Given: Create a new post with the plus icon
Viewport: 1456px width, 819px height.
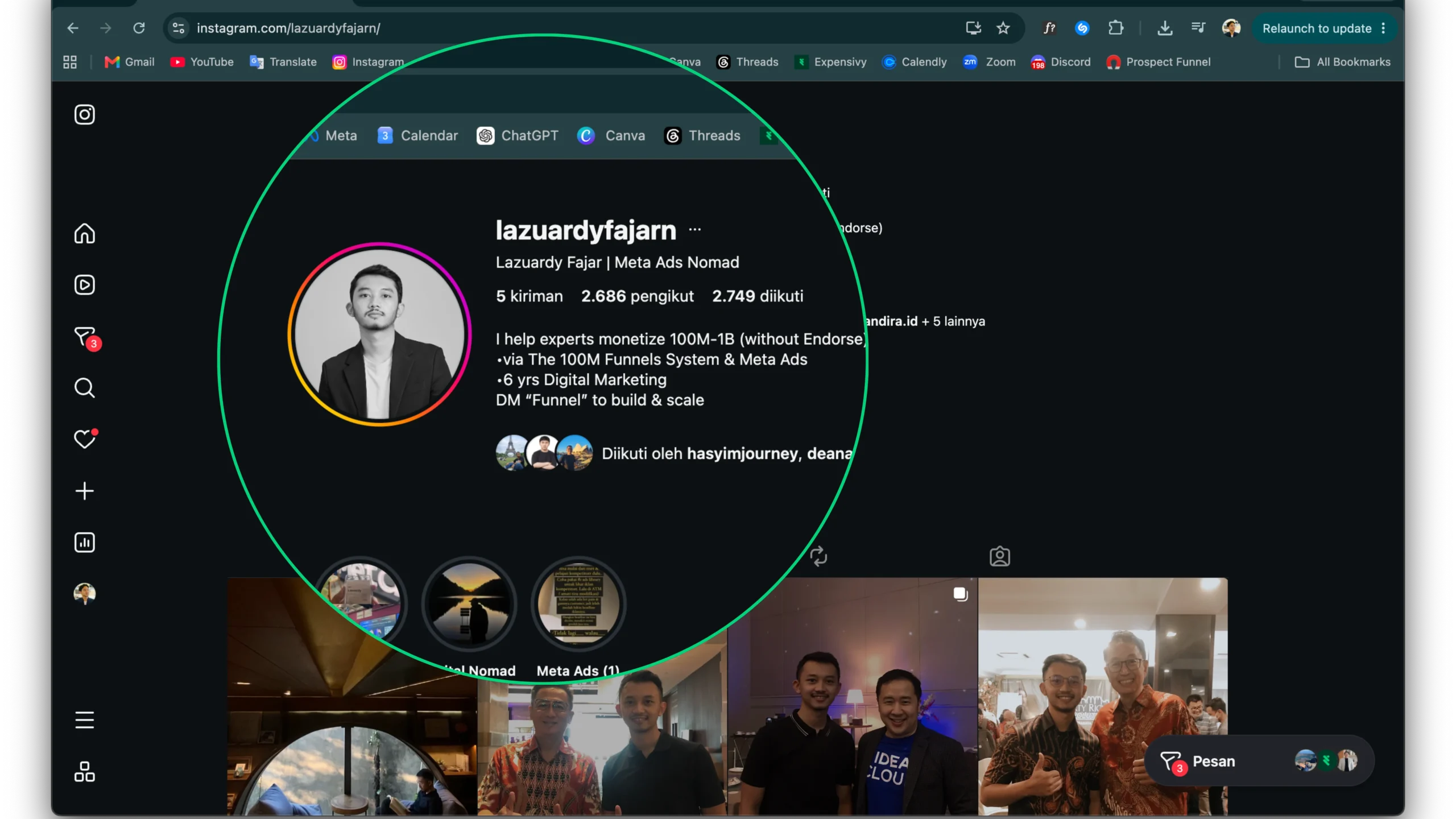Looking at the screenshot, I should click(x=85, y=491).
